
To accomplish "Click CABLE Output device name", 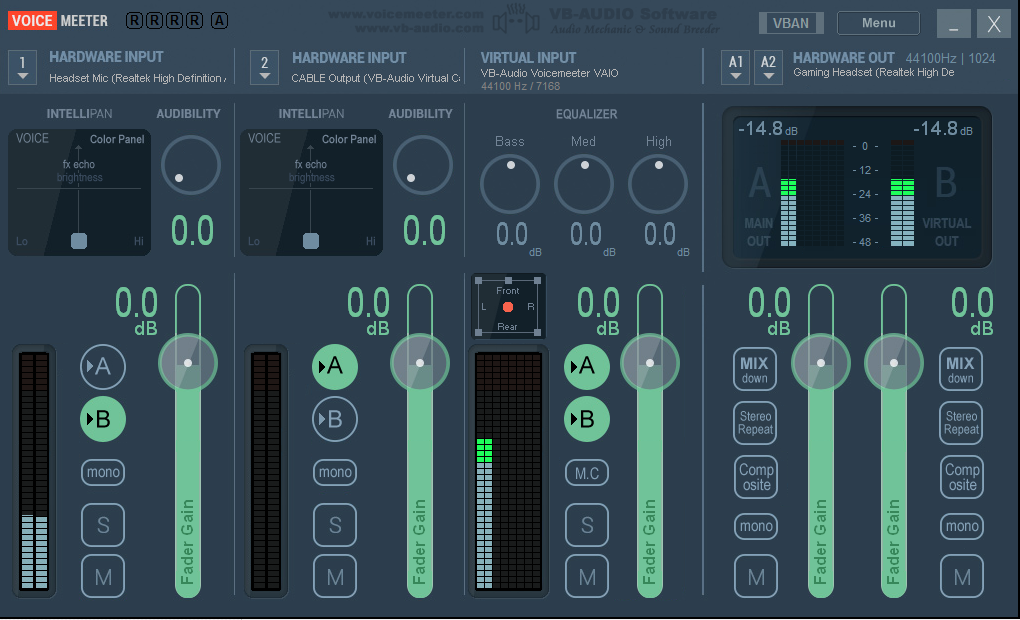I will click(375, 78).
